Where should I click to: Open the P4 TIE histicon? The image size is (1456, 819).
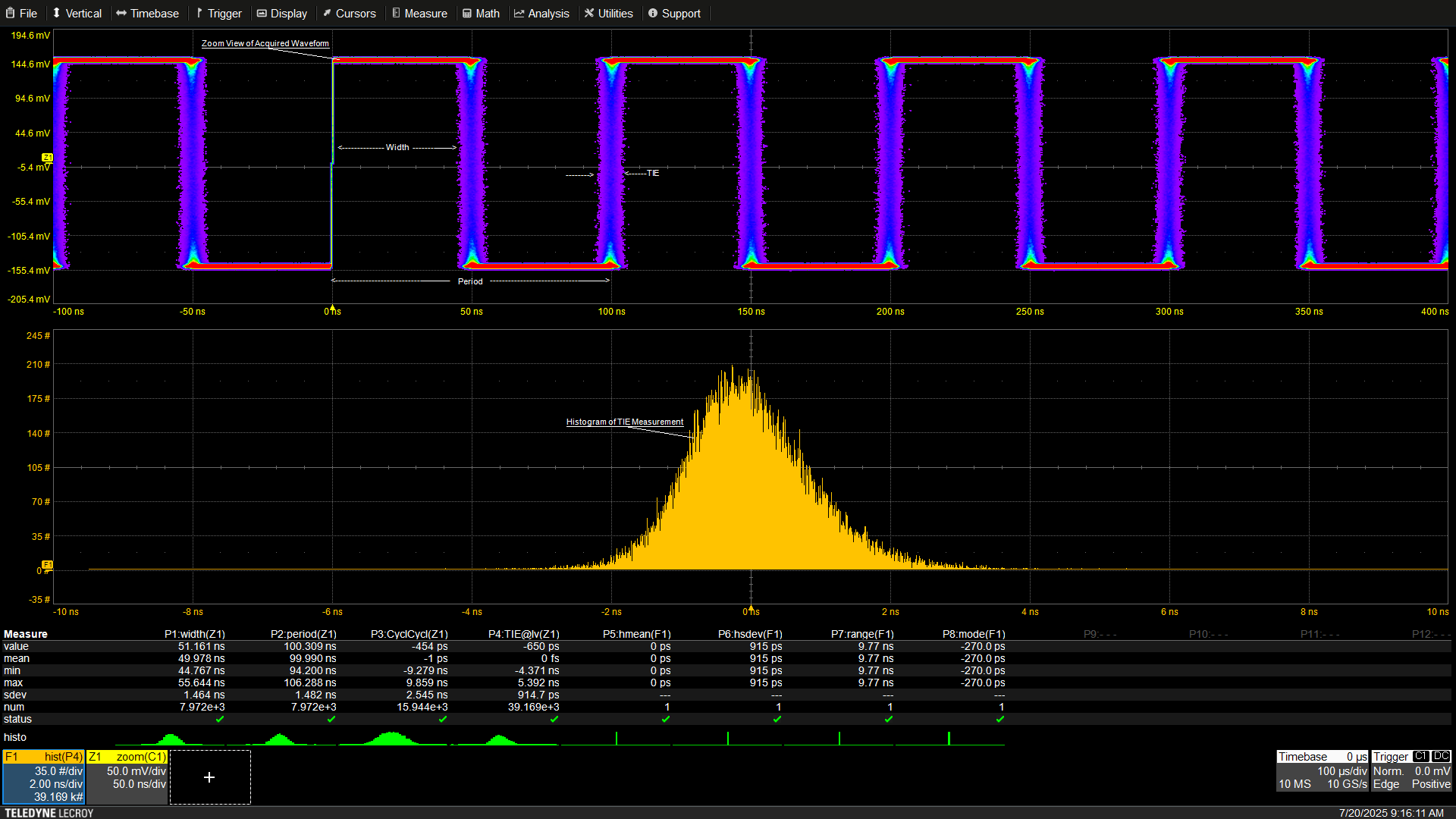coord(504,738)
